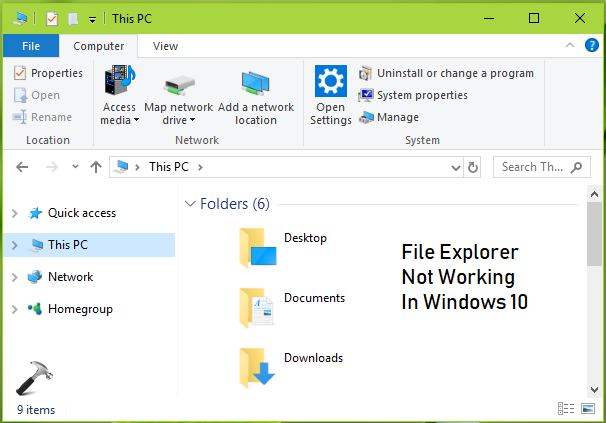The width and height of the screenshot is (606, 423).
Task: Click the Search This PC field
Action: pos(541,167)
